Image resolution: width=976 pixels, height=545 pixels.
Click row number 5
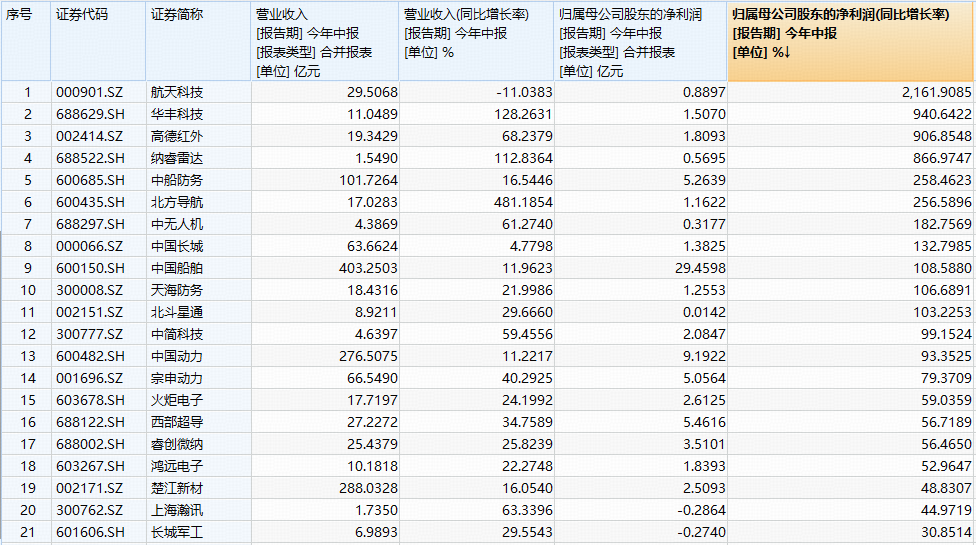coord(28,180)
